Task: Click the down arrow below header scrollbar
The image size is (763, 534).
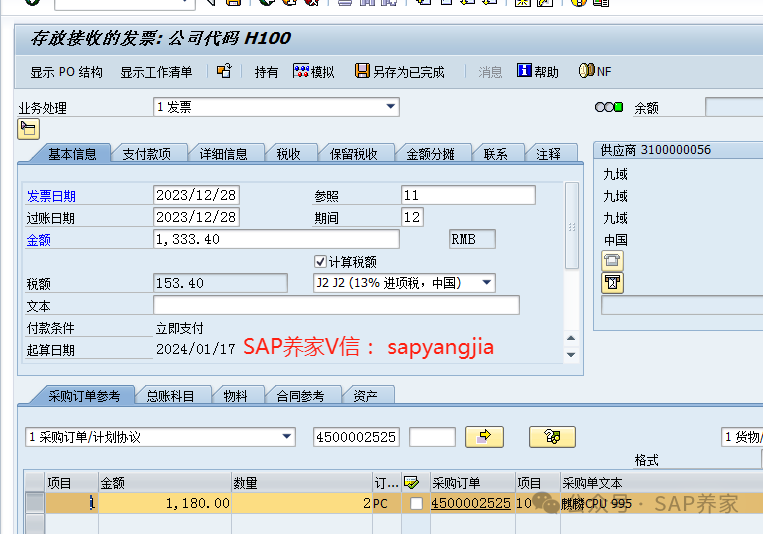Action: coord(571,355)
